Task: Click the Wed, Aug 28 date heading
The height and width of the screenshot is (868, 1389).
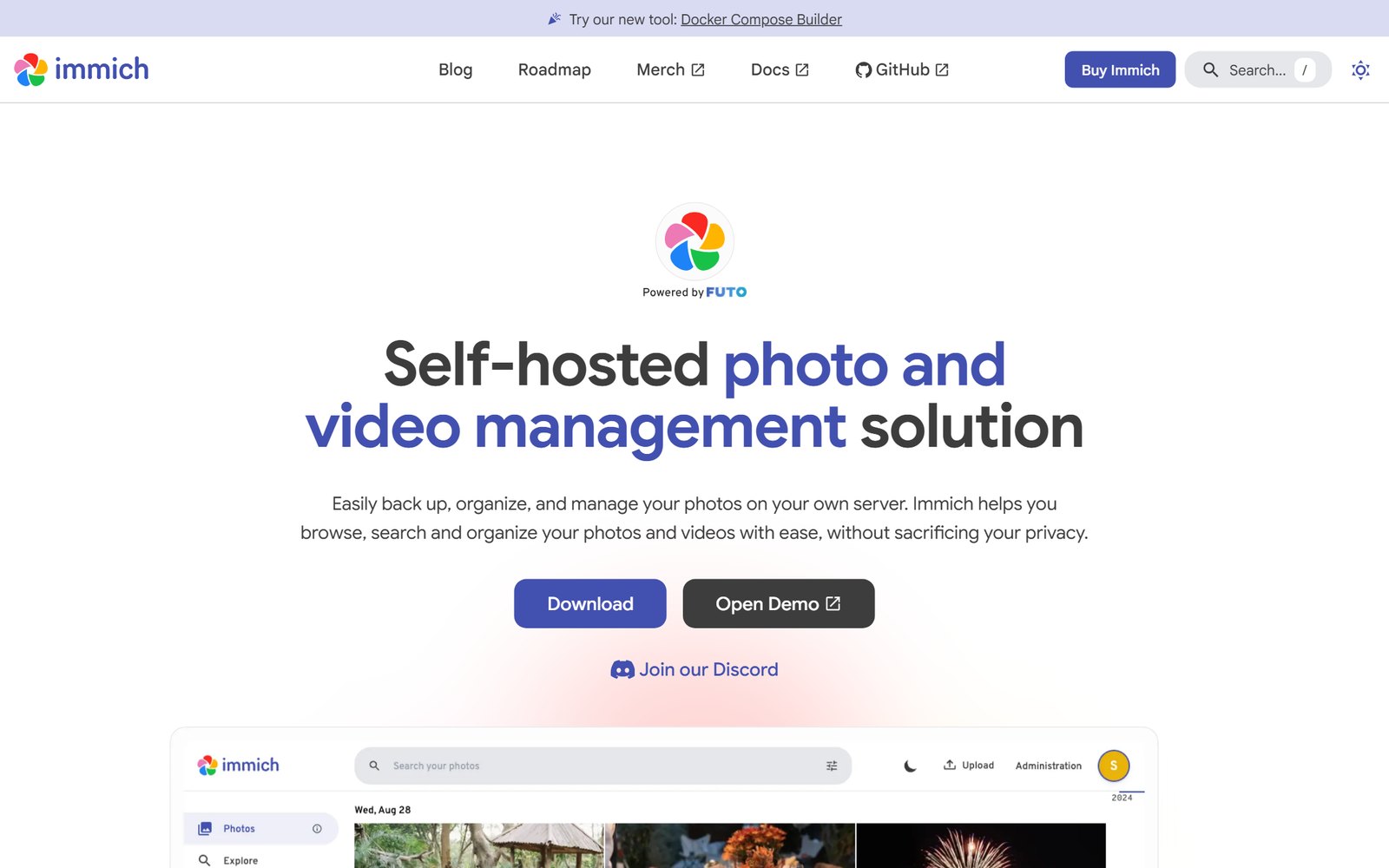Action: tap(383, 810)
